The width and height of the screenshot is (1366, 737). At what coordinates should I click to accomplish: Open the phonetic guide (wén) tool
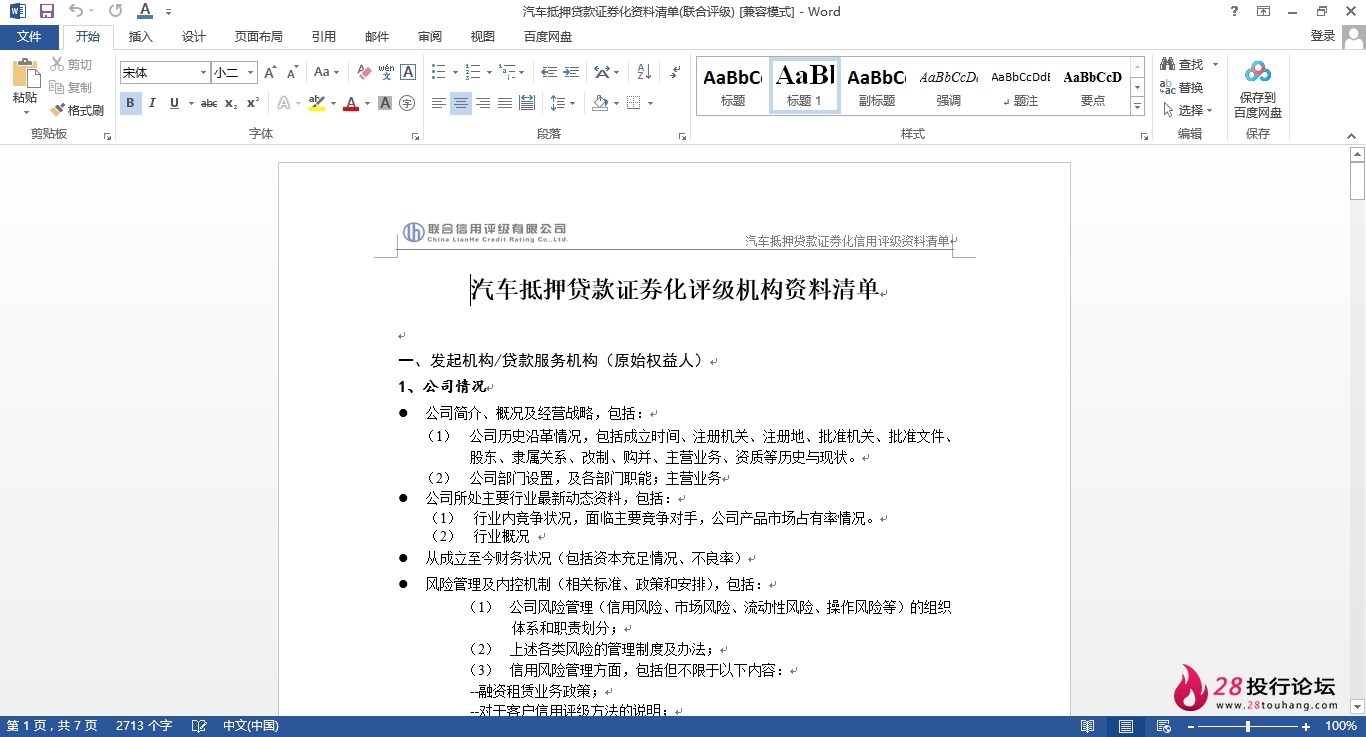(x=386, y=72)
